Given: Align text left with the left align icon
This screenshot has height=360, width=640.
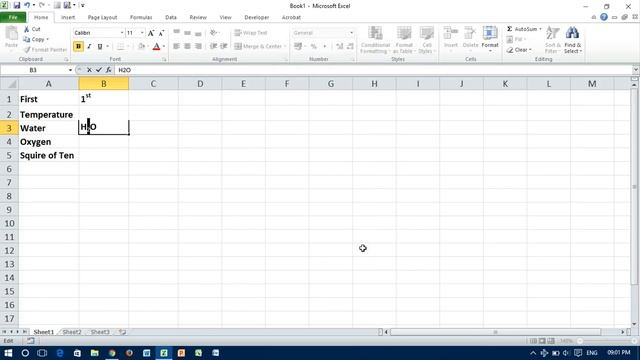Looking at the screenshot, I should point(176,47).
